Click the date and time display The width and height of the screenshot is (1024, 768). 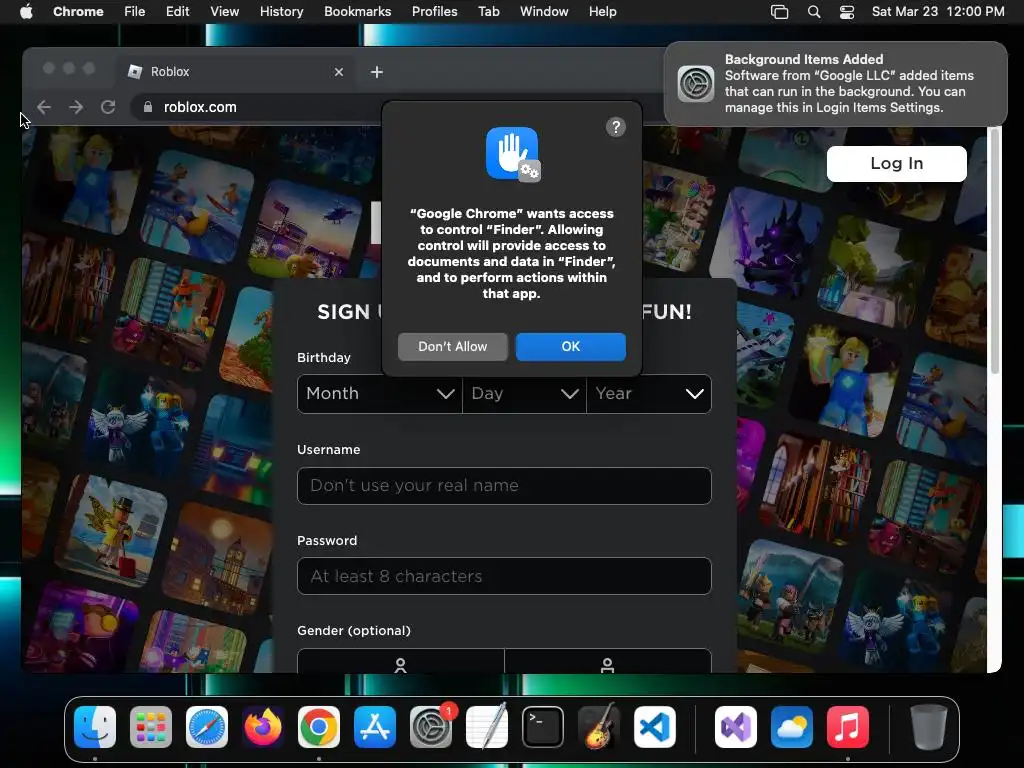[x=938, y=12]
